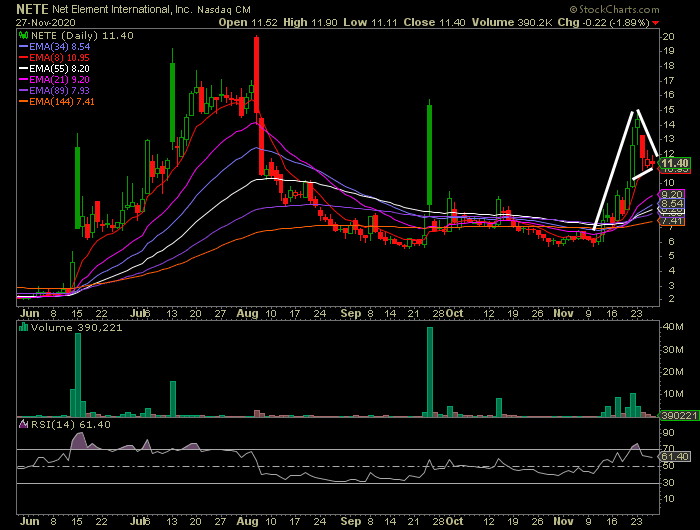The width and height of the screenshot is (700, 530).
Task: Click the EMA(8) 10.95 legend entry
Action: pos(59,58)
